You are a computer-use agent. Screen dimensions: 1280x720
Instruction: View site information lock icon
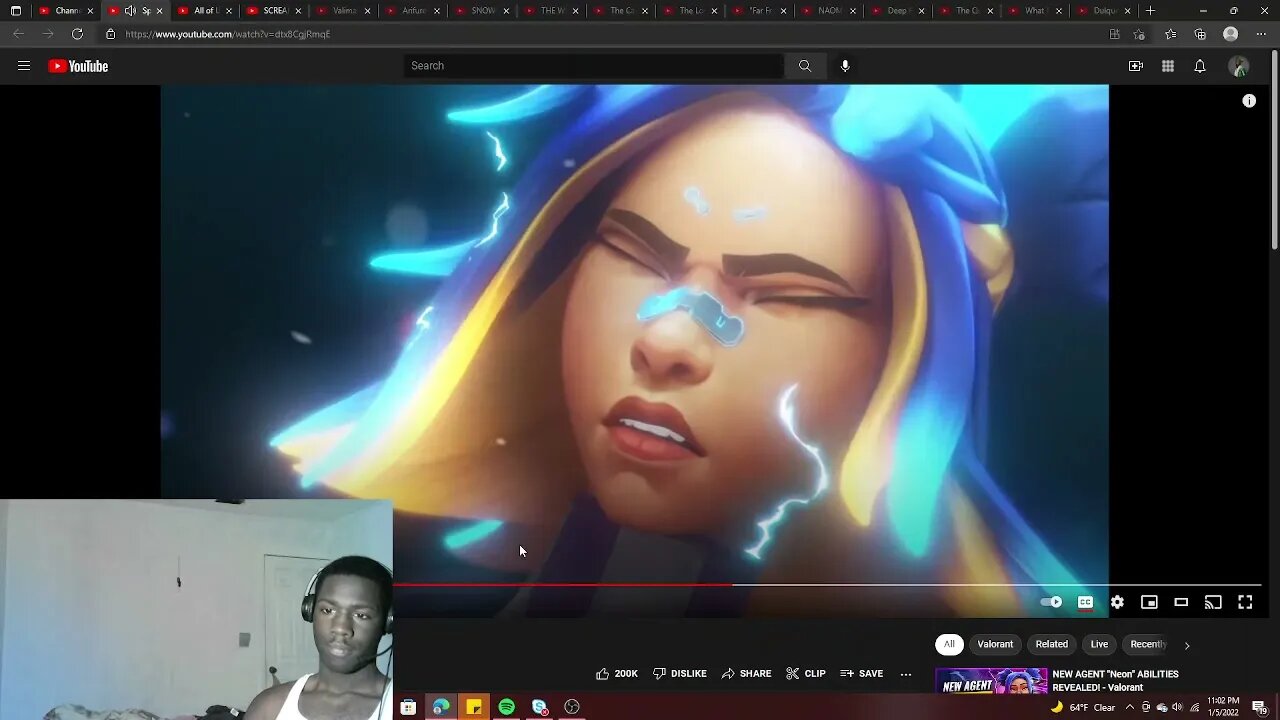[x=111, y=34]
